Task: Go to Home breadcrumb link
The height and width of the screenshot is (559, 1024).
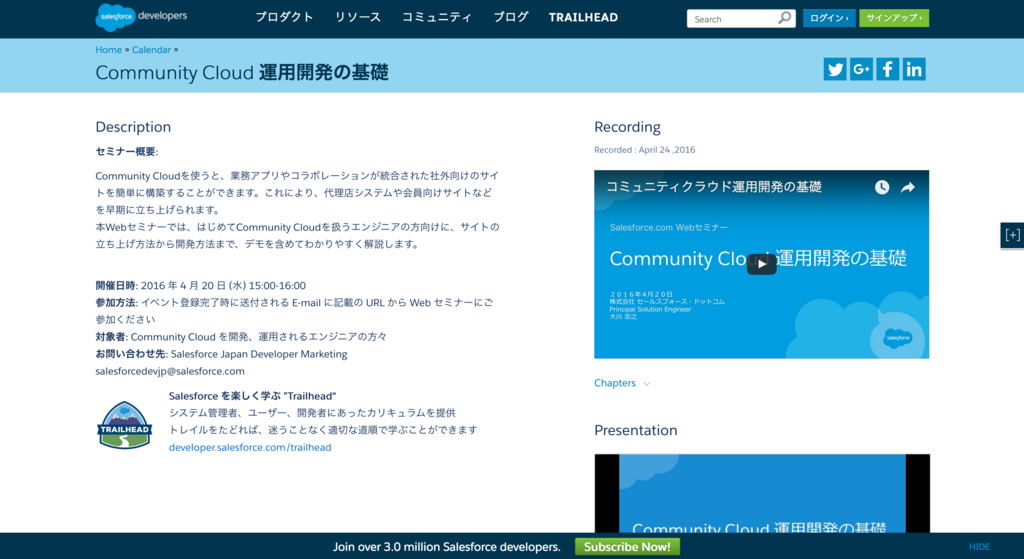Action: [108, 50]
